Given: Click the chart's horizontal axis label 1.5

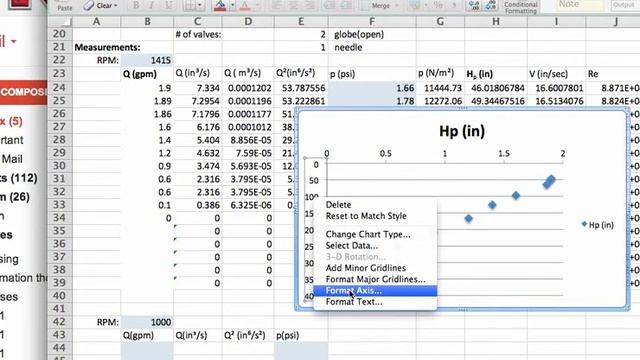Looking at the screenshot, I should [x=504, y=153].
